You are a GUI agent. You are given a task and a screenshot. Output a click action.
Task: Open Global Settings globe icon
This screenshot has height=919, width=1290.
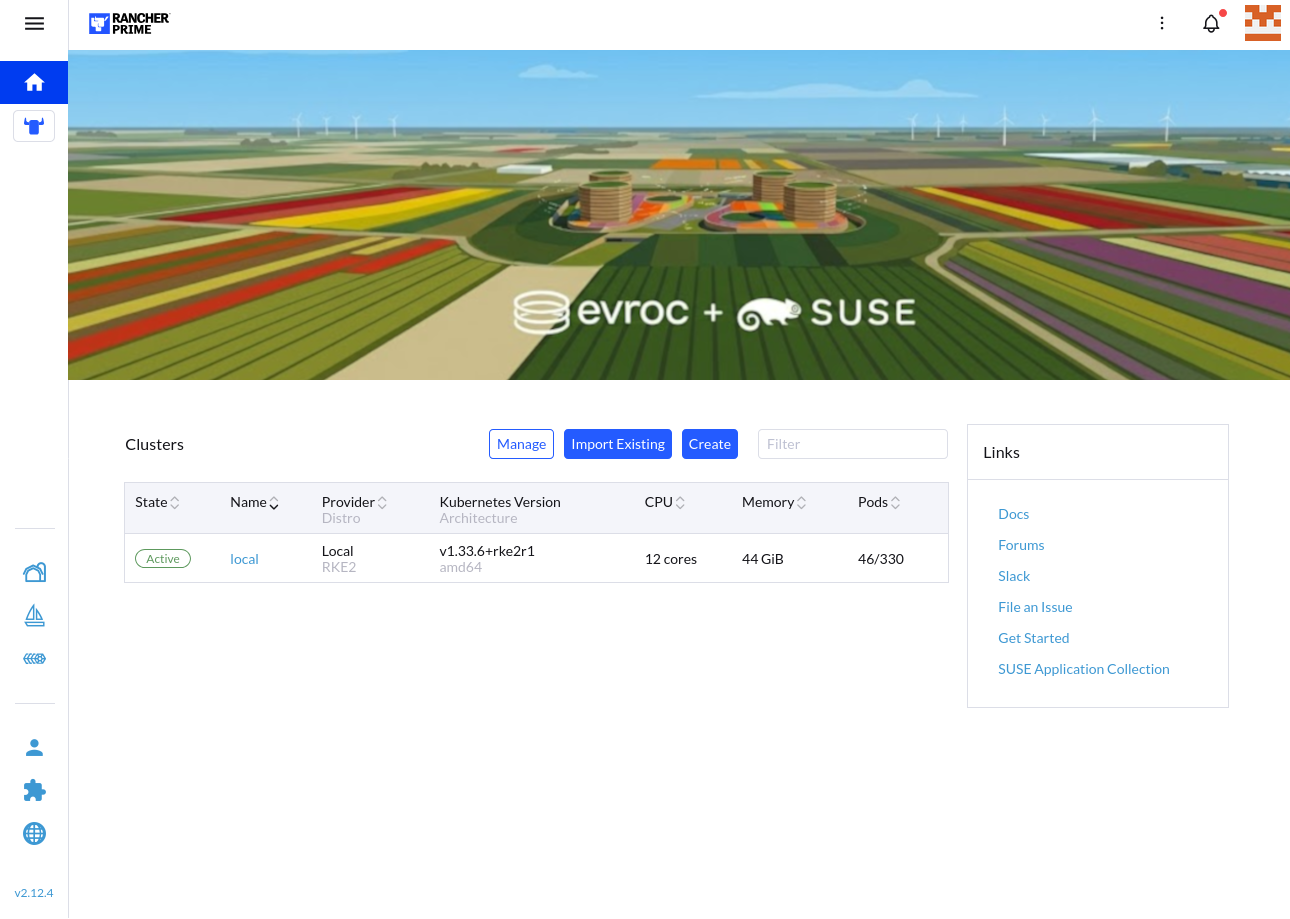click(x=34, y=834)
